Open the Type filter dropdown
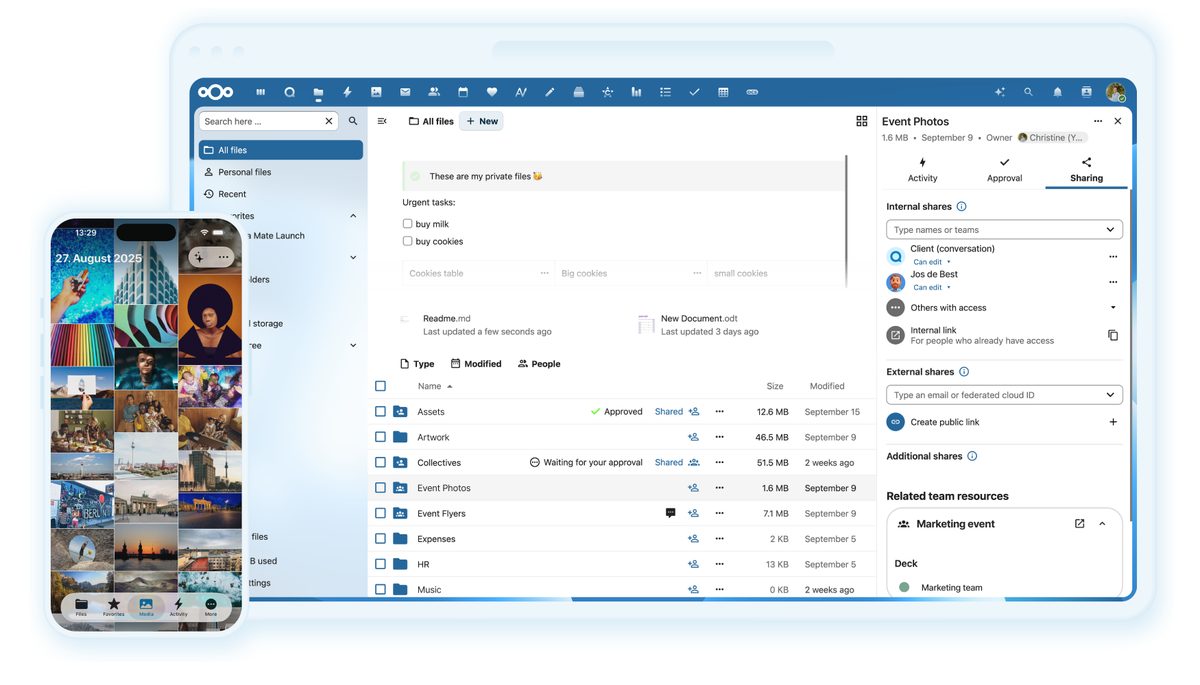1200x685 pixels. click(x=417, y=364)
